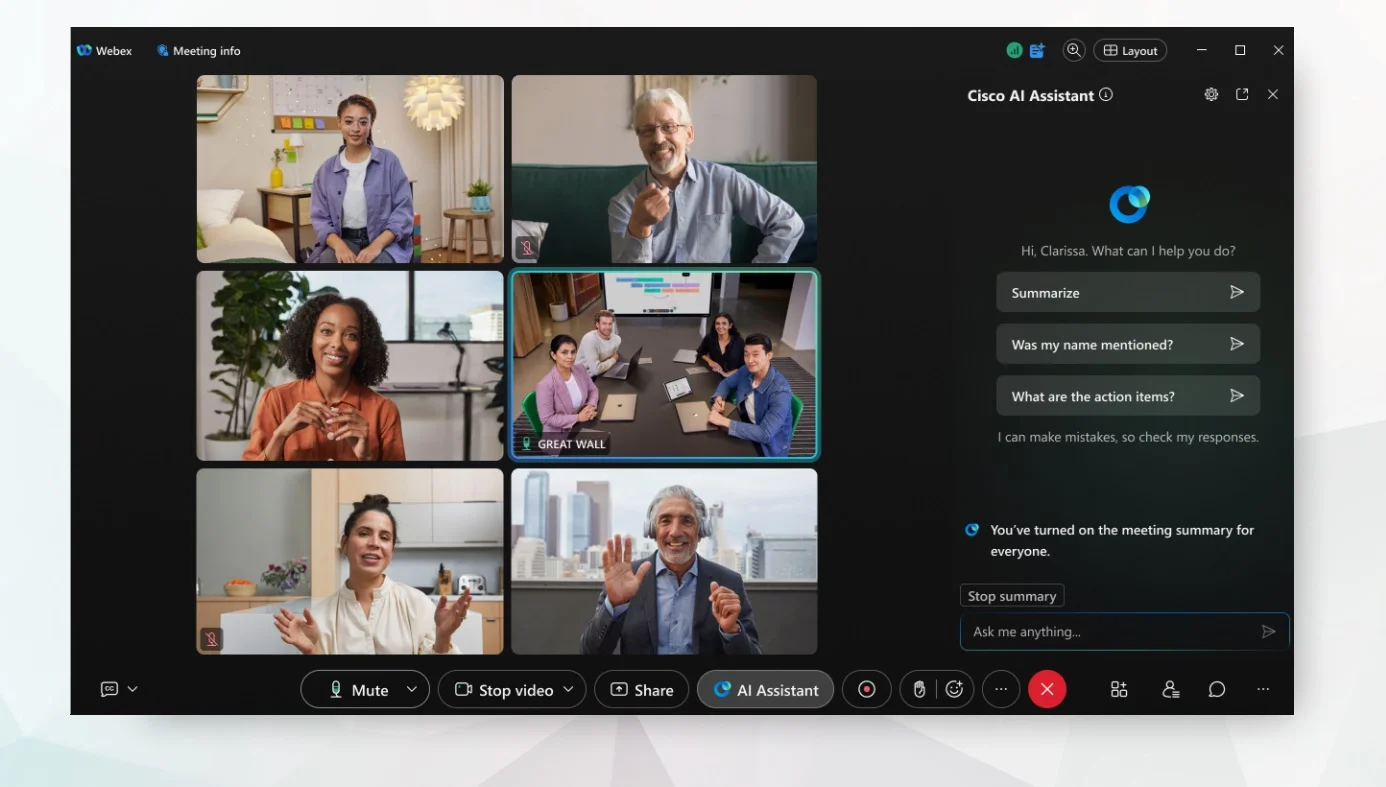Show the Participants panel icon
This screenshot has height=787, width=1386.
tap(1169, 689)
